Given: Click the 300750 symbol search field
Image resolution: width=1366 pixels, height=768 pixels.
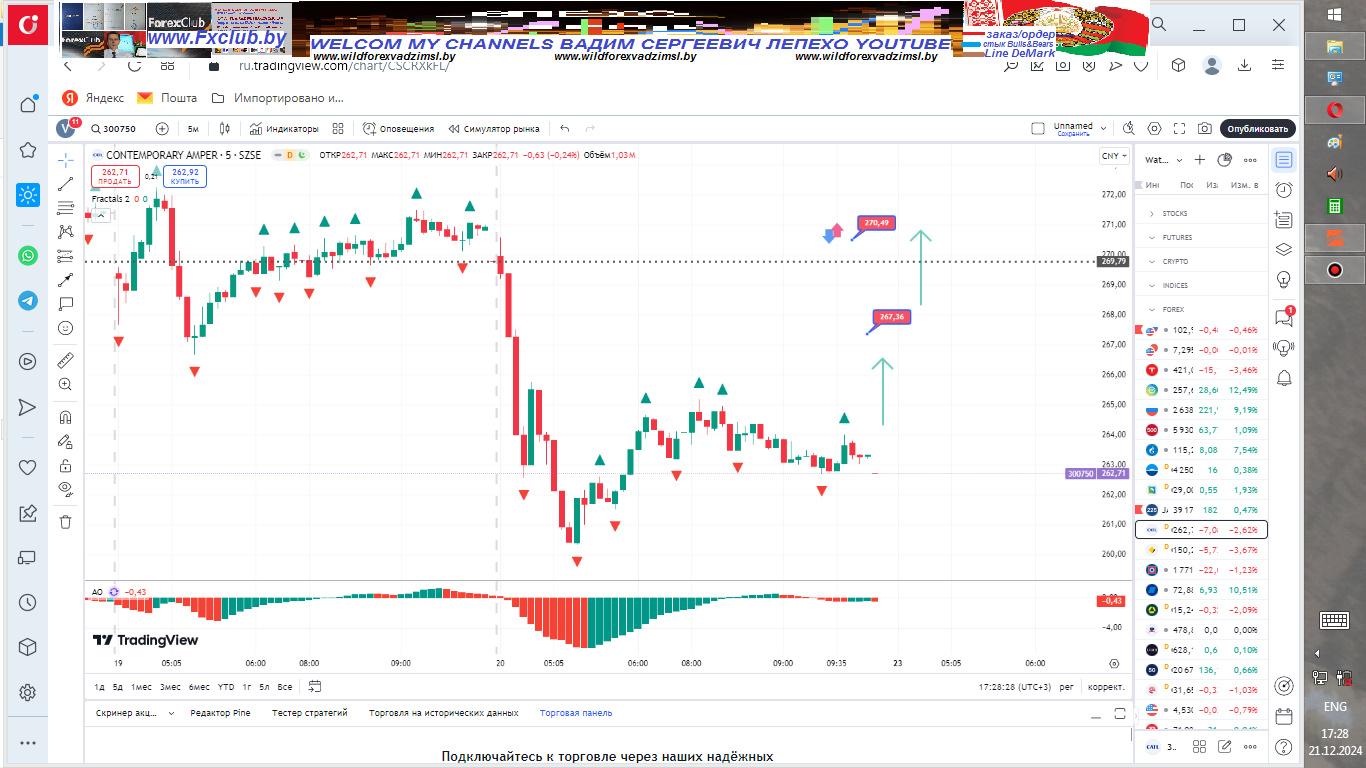Looking at the screenshot, I should coord(113,129).
